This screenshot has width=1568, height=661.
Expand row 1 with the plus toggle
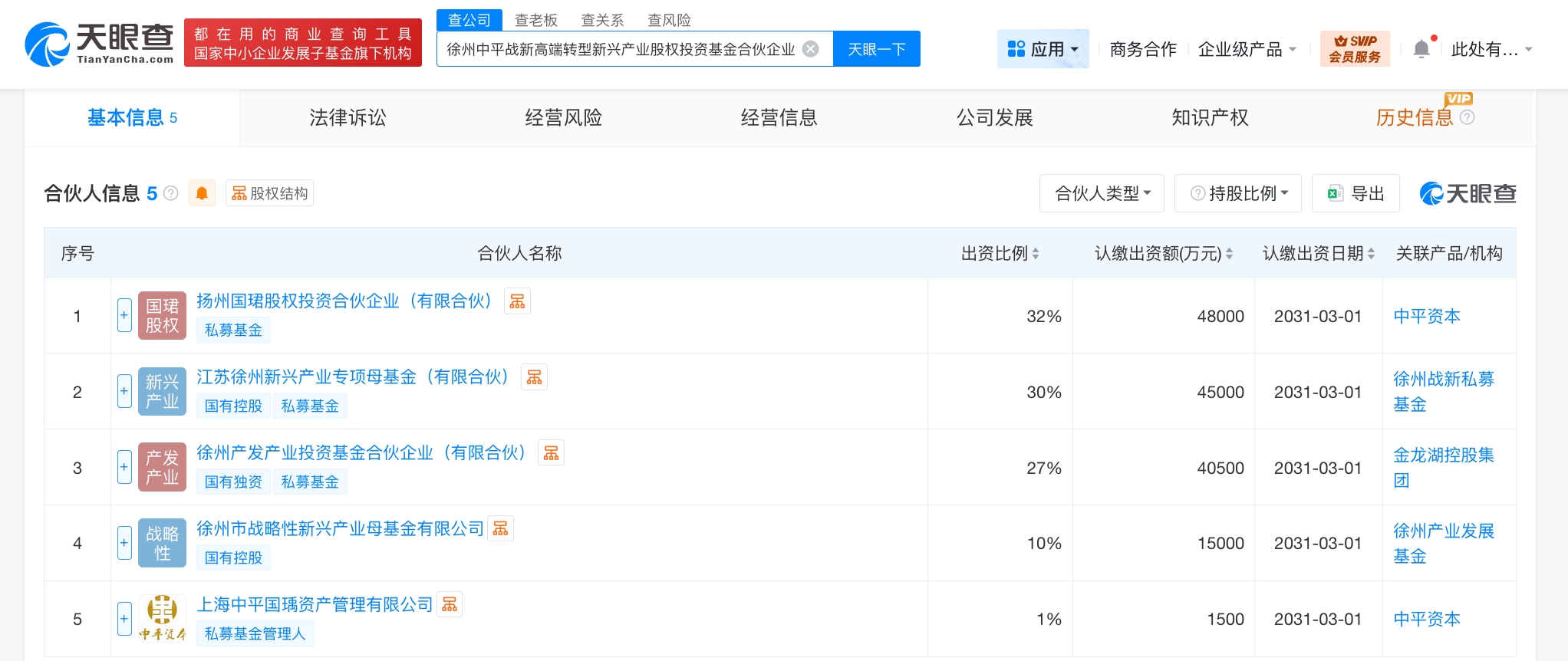(x=124, y=315)
